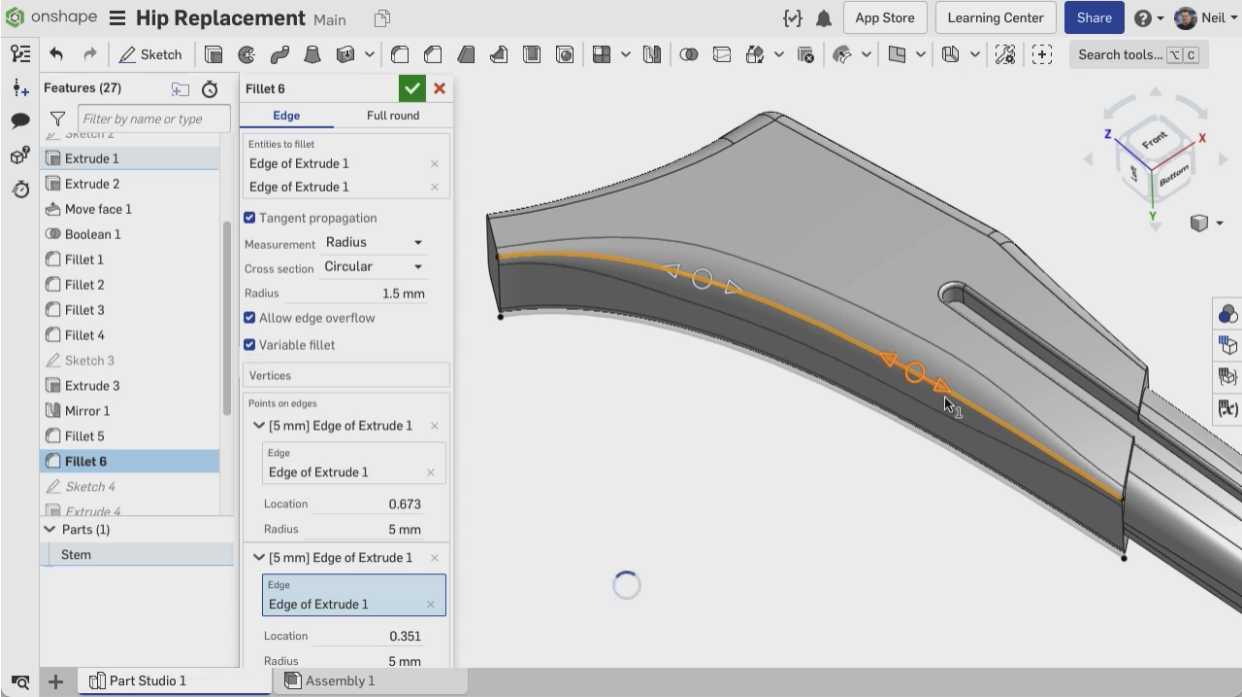The width and height of the screenshot is (1242, 697).
Task: Open the comments panel speech bubble
Action: tap(20, 120)
